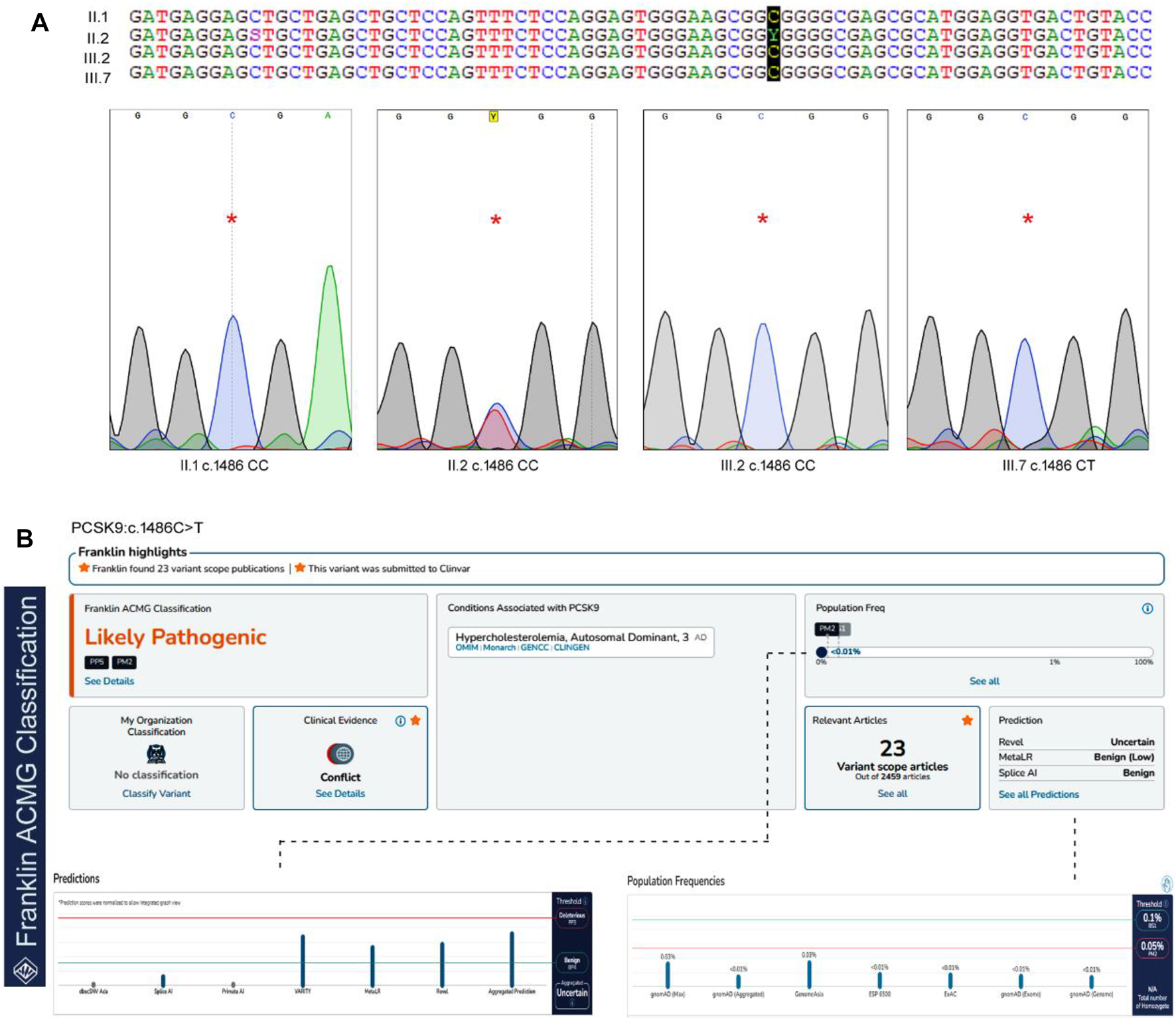
Task: Expand See all under Population Freq
Action: coord(984,681)
